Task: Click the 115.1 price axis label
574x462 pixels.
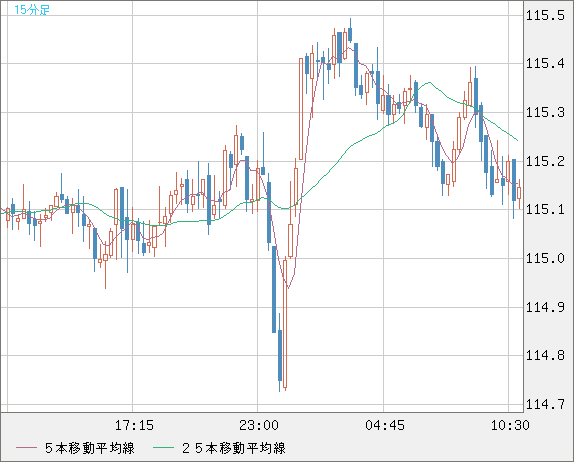Action: pos(545,209)
